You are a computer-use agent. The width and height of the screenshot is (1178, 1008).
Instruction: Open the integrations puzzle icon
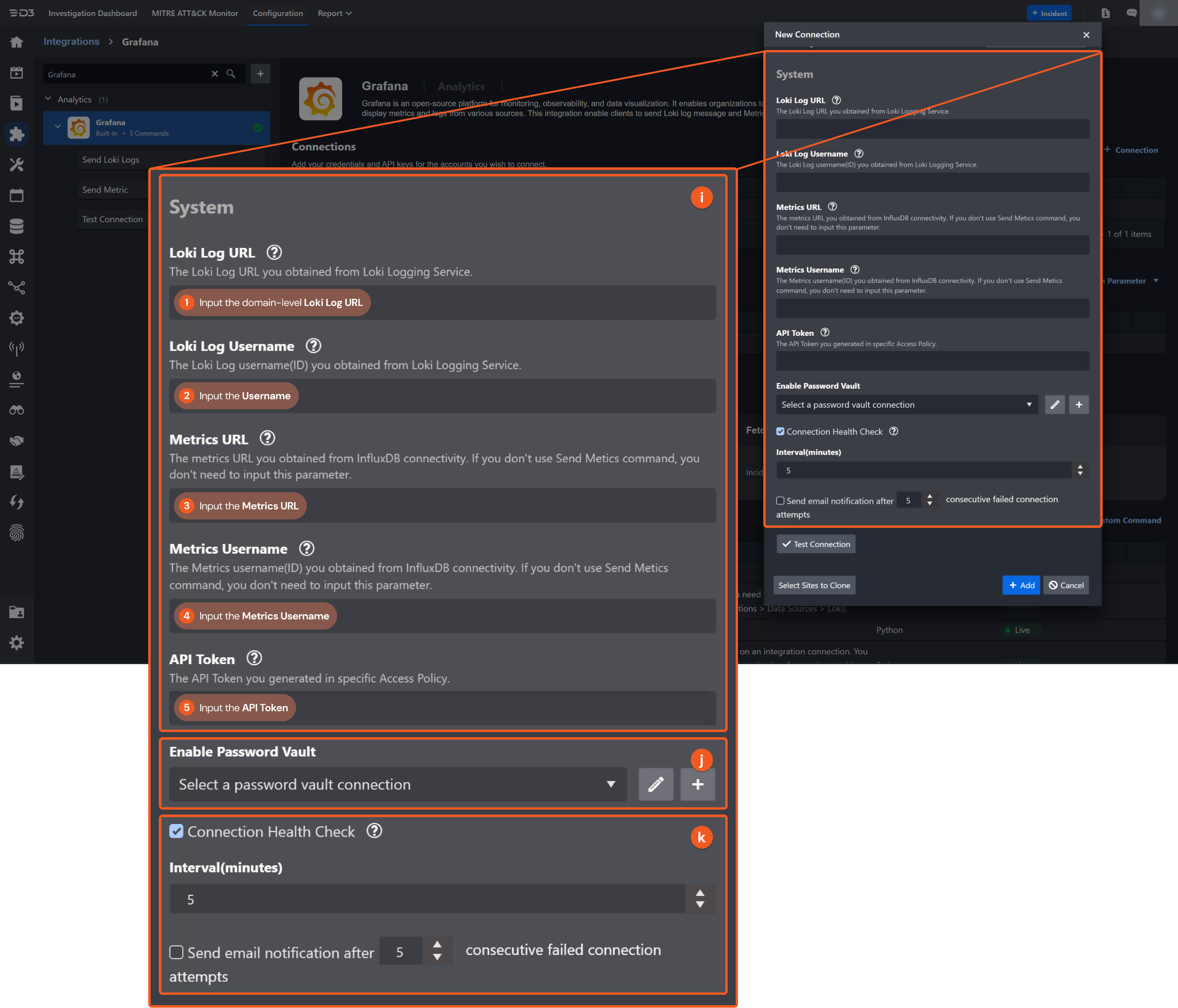point(17,134)
